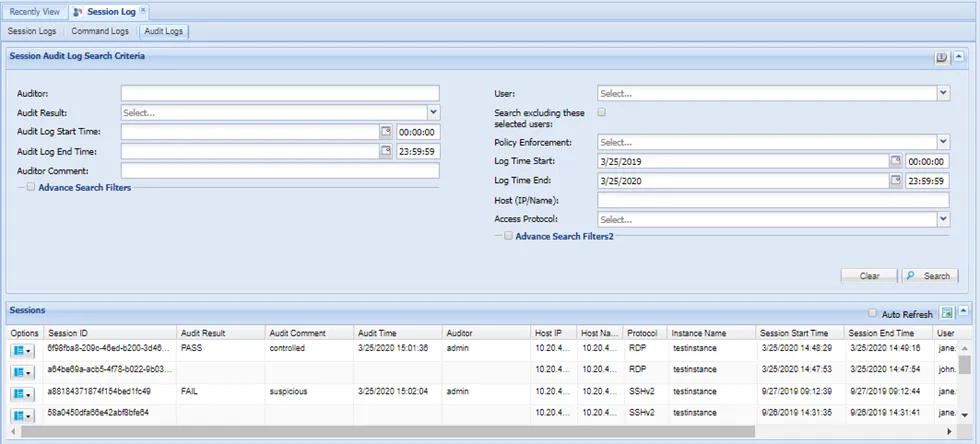Sort by Session ID column header

[110, 333]
